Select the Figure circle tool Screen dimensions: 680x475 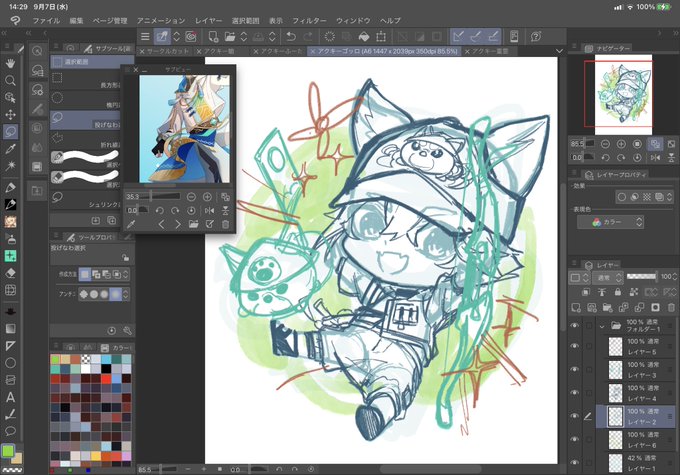coord(10,363)
